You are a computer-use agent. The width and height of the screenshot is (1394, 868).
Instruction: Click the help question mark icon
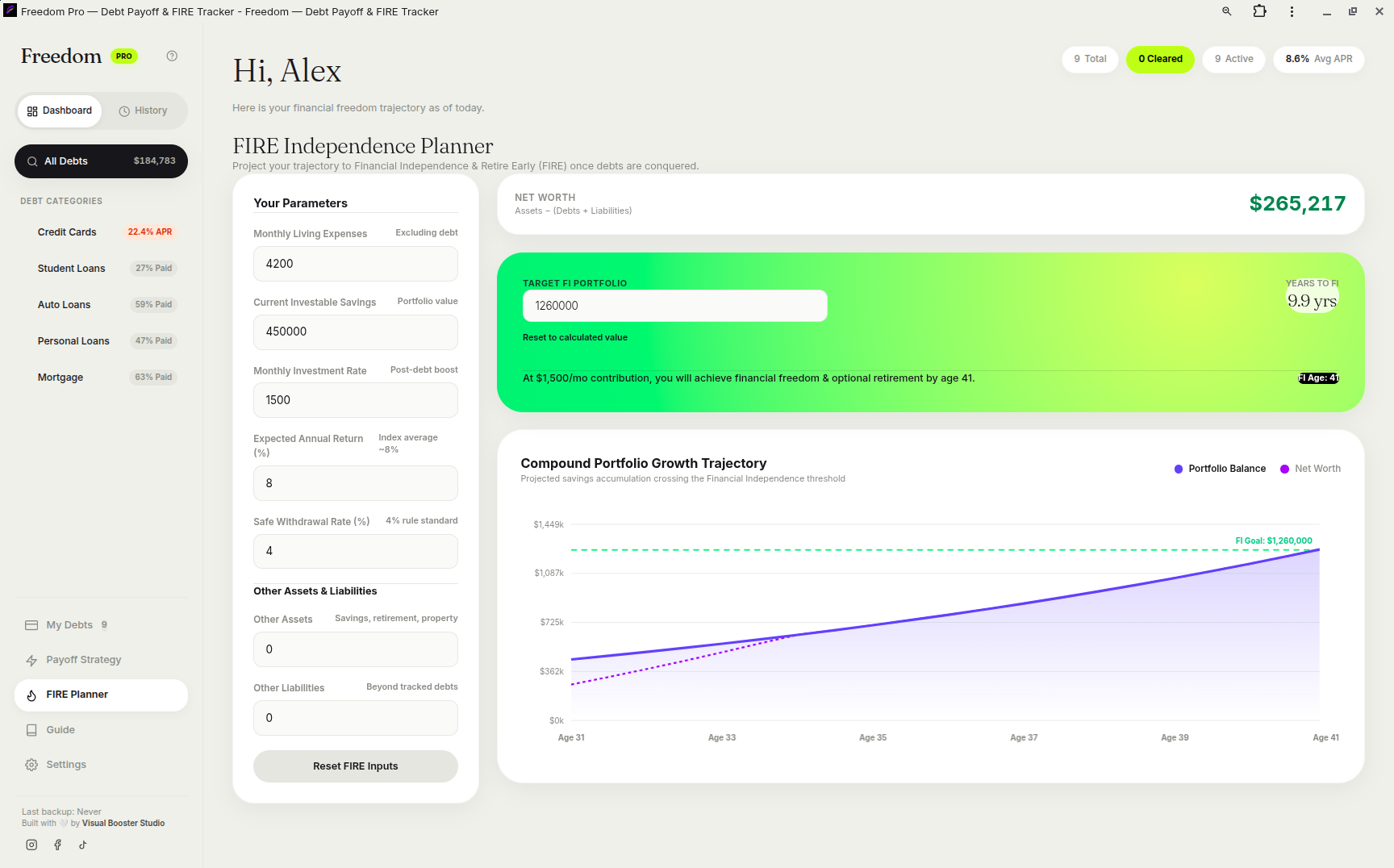coord(172,56)
